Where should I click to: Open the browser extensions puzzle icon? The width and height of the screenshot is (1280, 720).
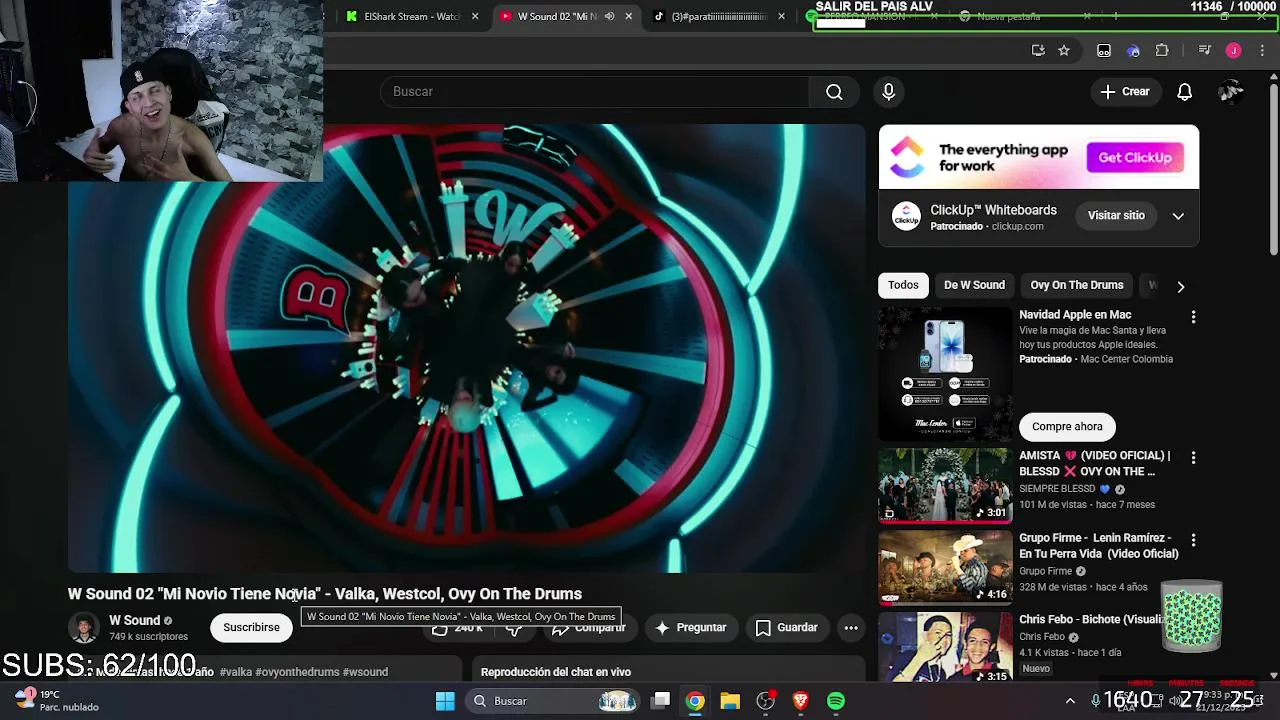click(x=1162, y=51)
